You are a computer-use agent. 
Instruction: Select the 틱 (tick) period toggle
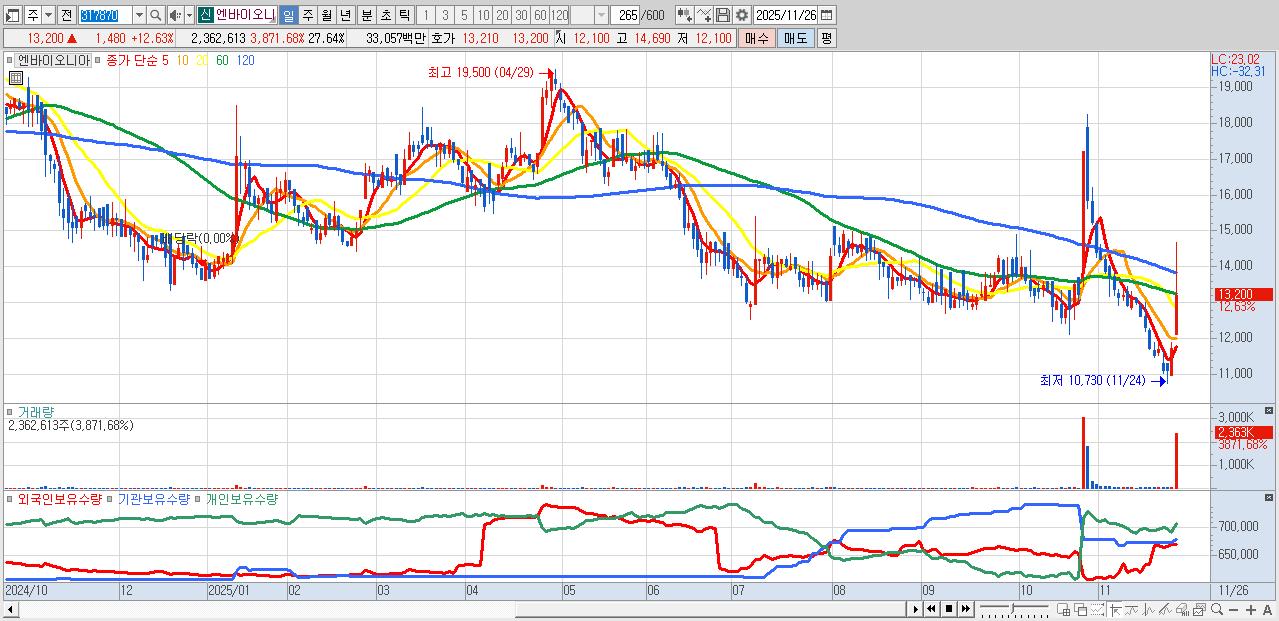404,15
